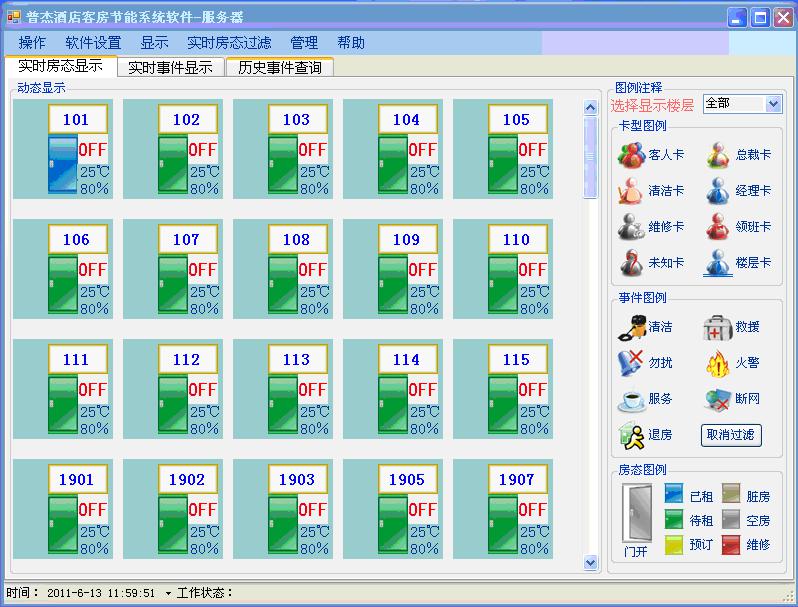Viewport: 798px width, 607px height.
Task: Expand the time dropdown arrow in status bar
Action: 168,593
